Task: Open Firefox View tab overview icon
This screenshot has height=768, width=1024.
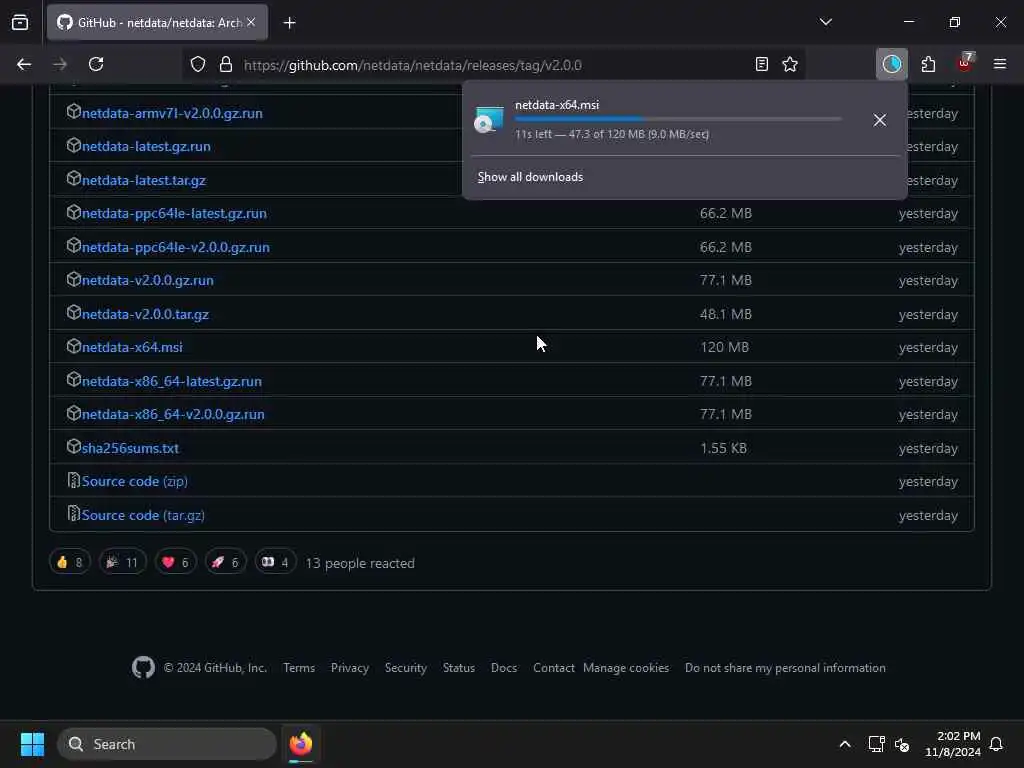Action: pyautogui.click(x=20, y=22)
